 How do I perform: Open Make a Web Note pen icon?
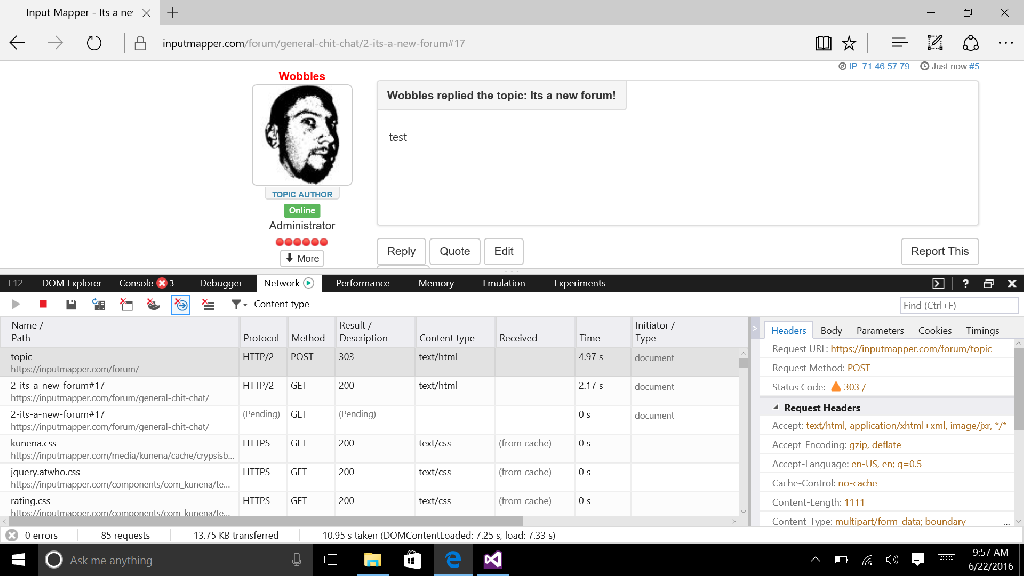(935, 43)
